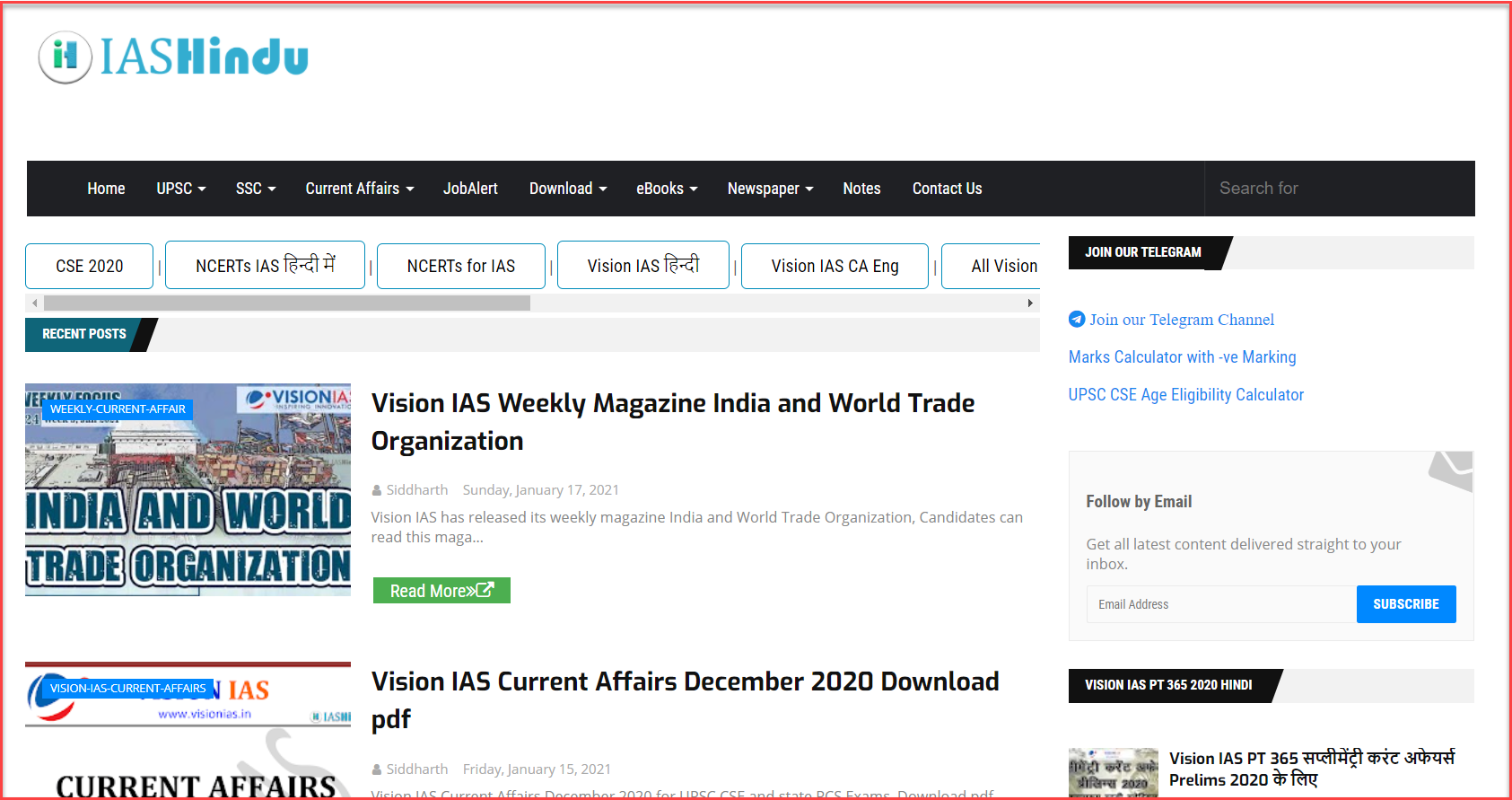Image resolution: width=1512 pixels, height=800 pixels.
Task: Click left arrow of horizontal scrollbar
Action: 34,303
